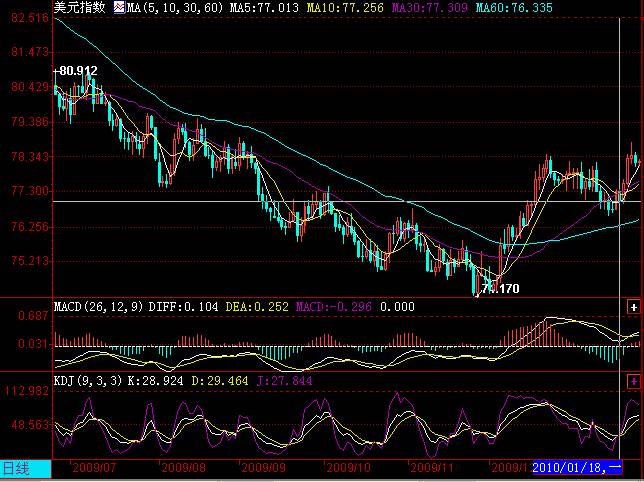The width and height of the screenshot is (644, 482).
Task: Click the DEA:0.252 value
Action: 257,307
